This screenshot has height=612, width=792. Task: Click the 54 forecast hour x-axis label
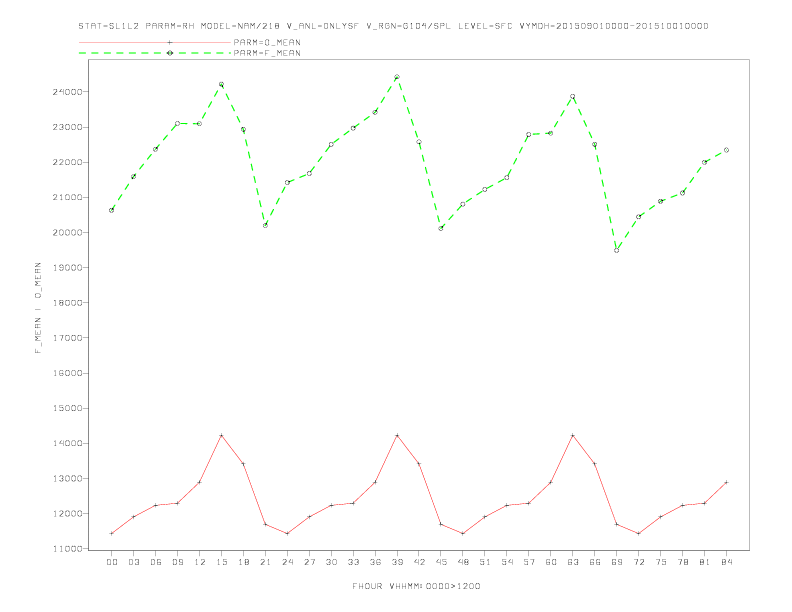pos(507,562)
